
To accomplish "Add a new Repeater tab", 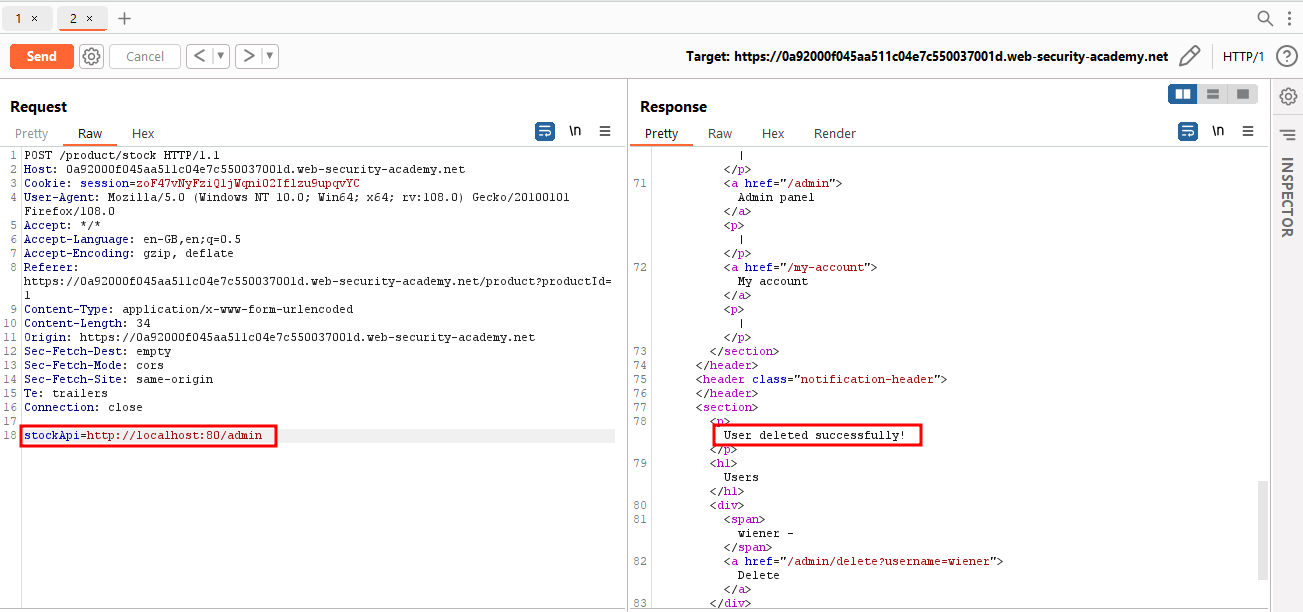I will [x=124, y=18].
